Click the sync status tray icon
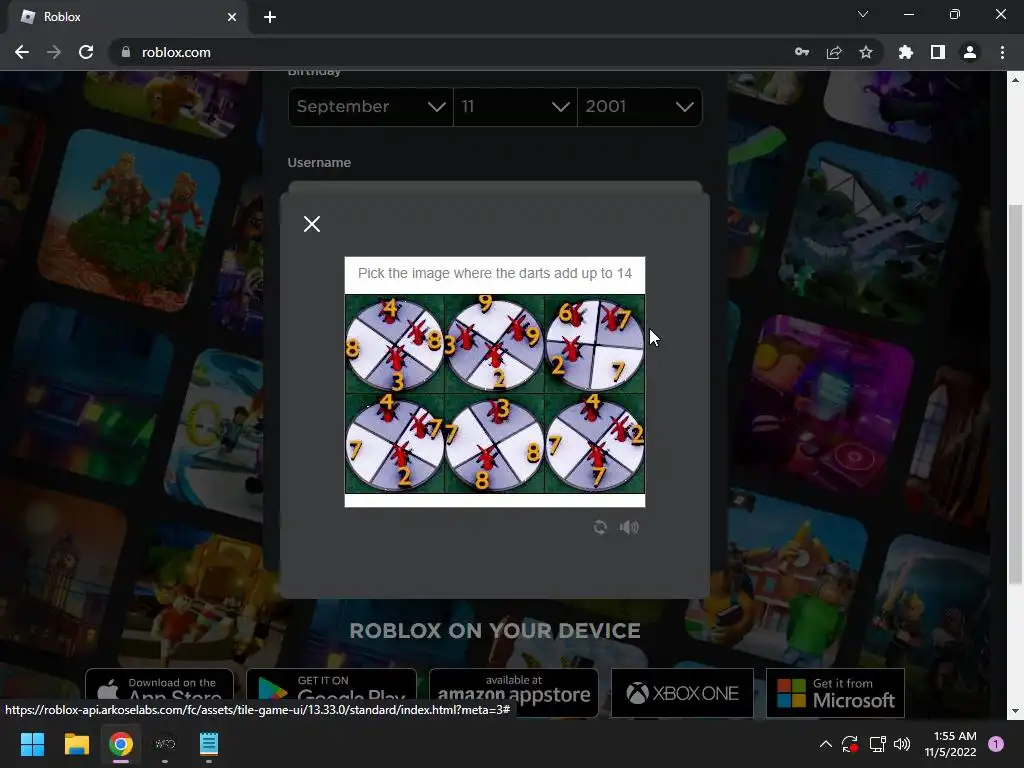The image size is (1024, 768). pyautogui.click(x=850, y=744)
